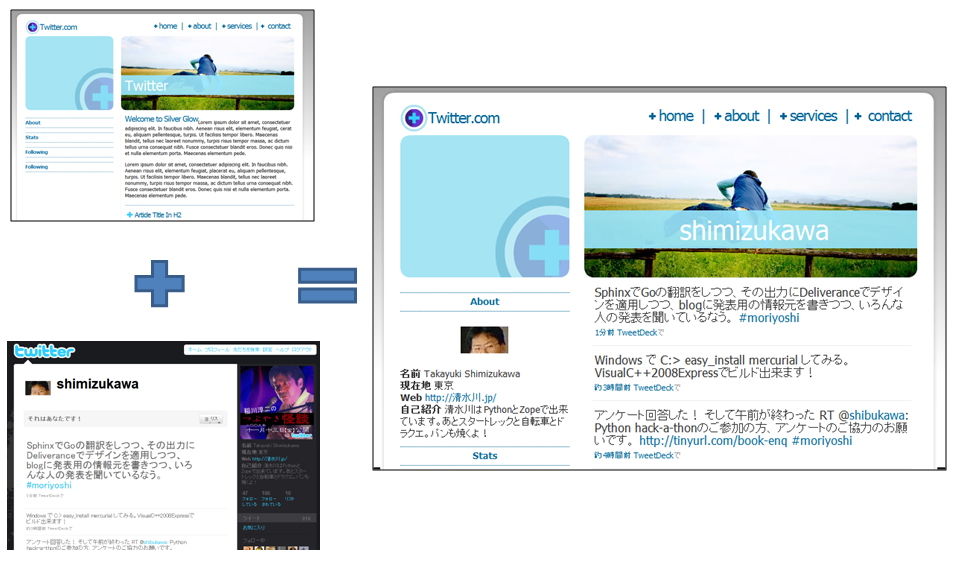Select SphinxでGoの翻訳 tweet text in result page
This screenshot has height=571, width=954.
click(748, 305)
